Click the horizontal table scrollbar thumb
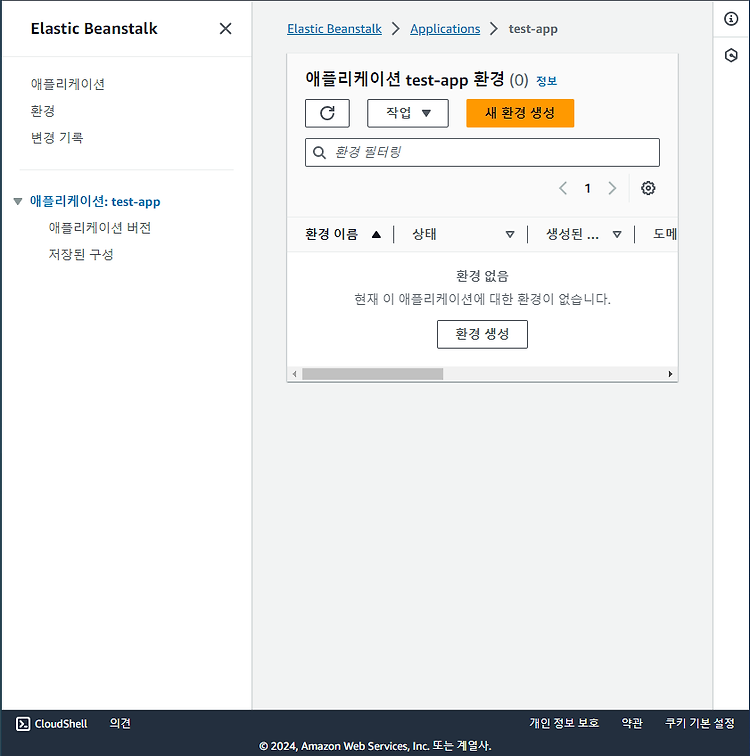 [373, 374]
